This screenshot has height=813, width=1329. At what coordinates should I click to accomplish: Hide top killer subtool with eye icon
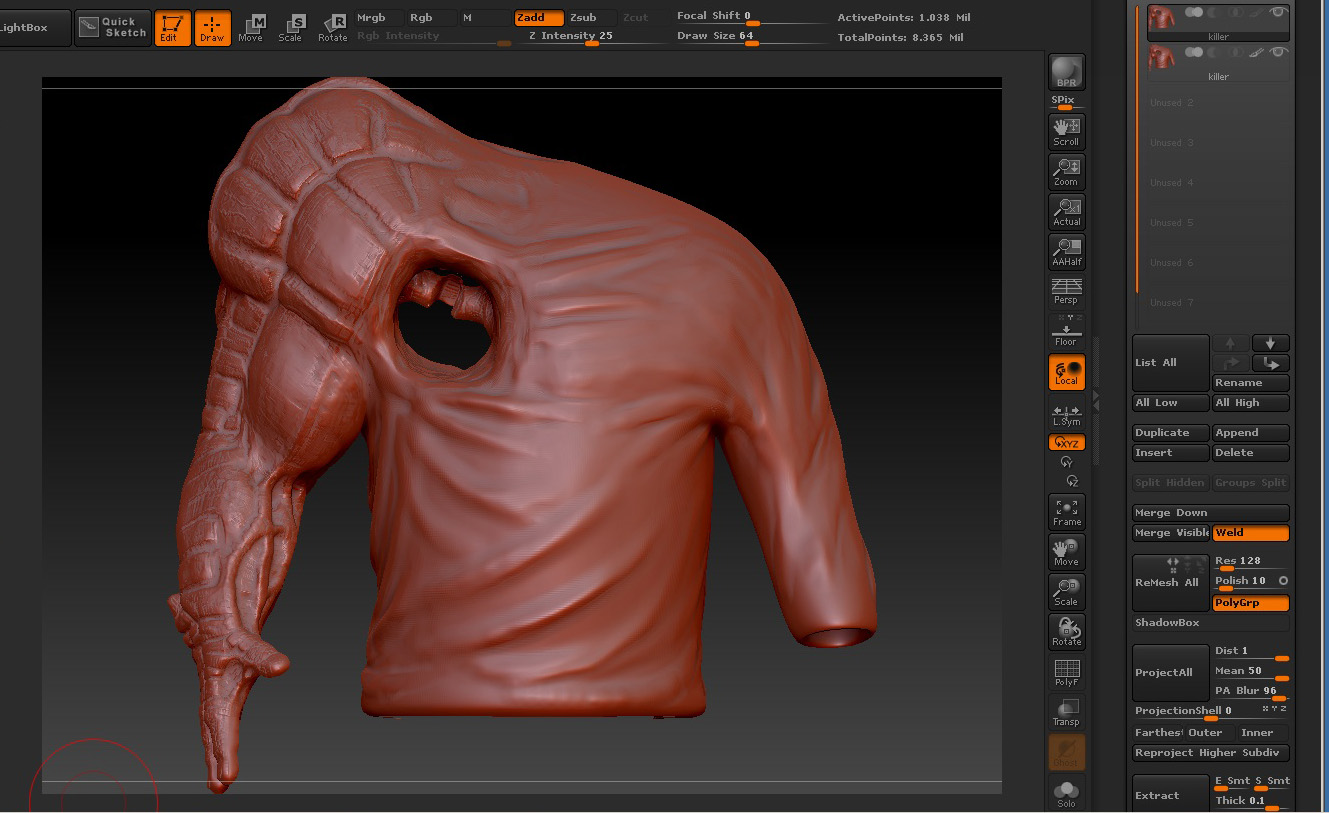click(x=1276, y=12)
